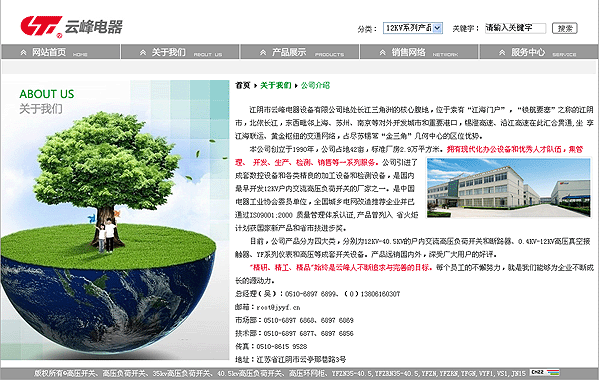Image resolution: width=600 pixels, height=380 pixels.
Task: Open the 网站首页 HOME menu item
Action: pyautogui.click(x=61, y=52)
